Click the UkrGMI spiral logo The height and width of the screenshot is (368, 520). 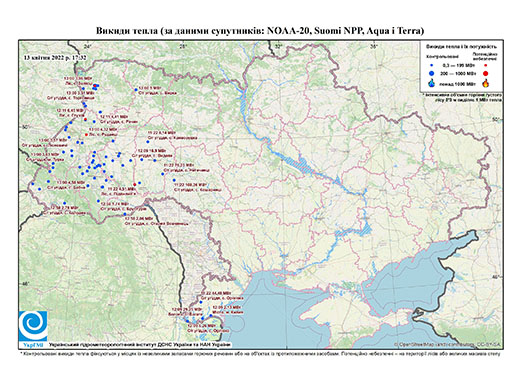[33, 326]
